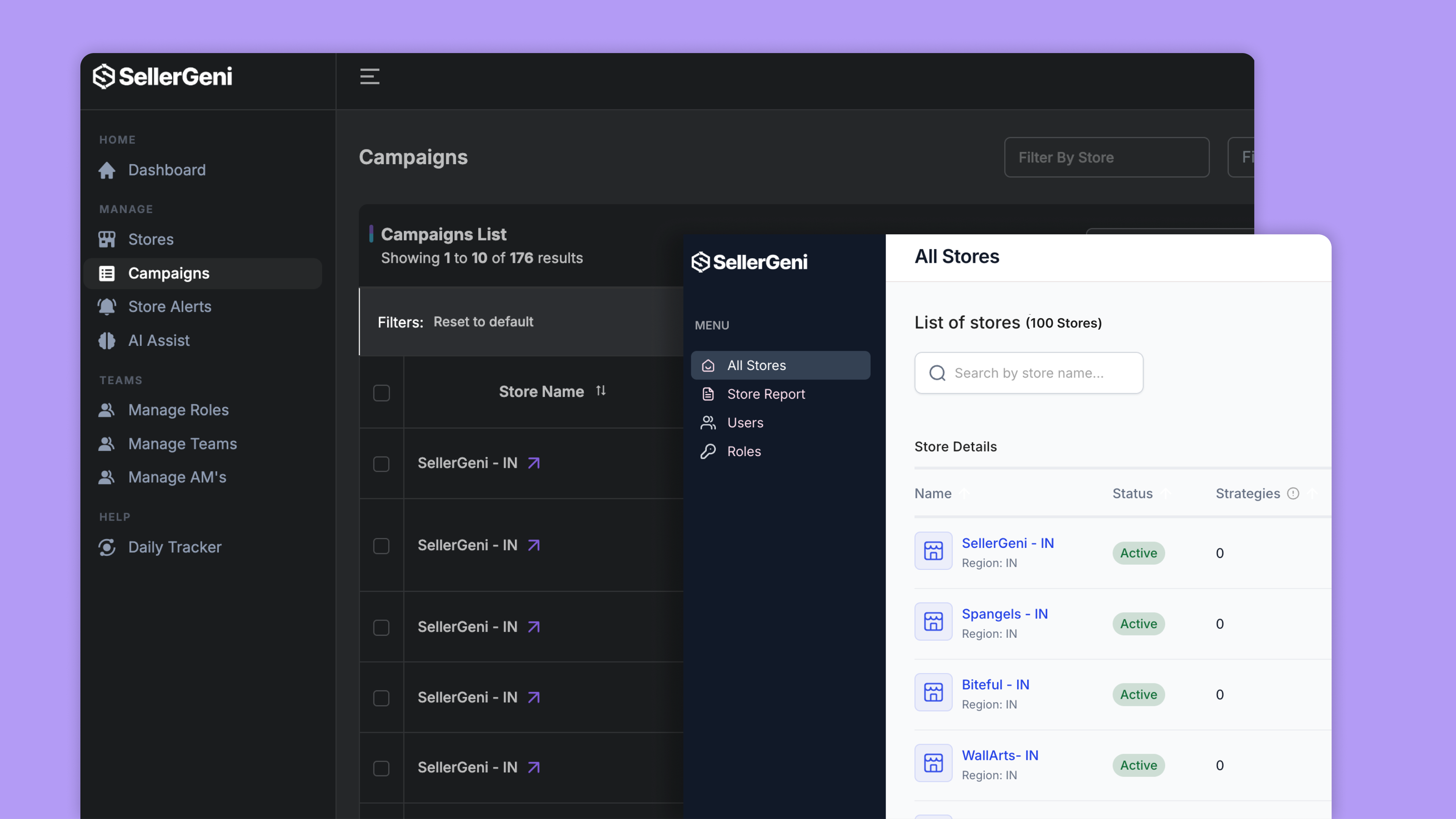Open Daily Tracker under Help
Screen dimensions: 1456x819
click(x=175, y=547)
